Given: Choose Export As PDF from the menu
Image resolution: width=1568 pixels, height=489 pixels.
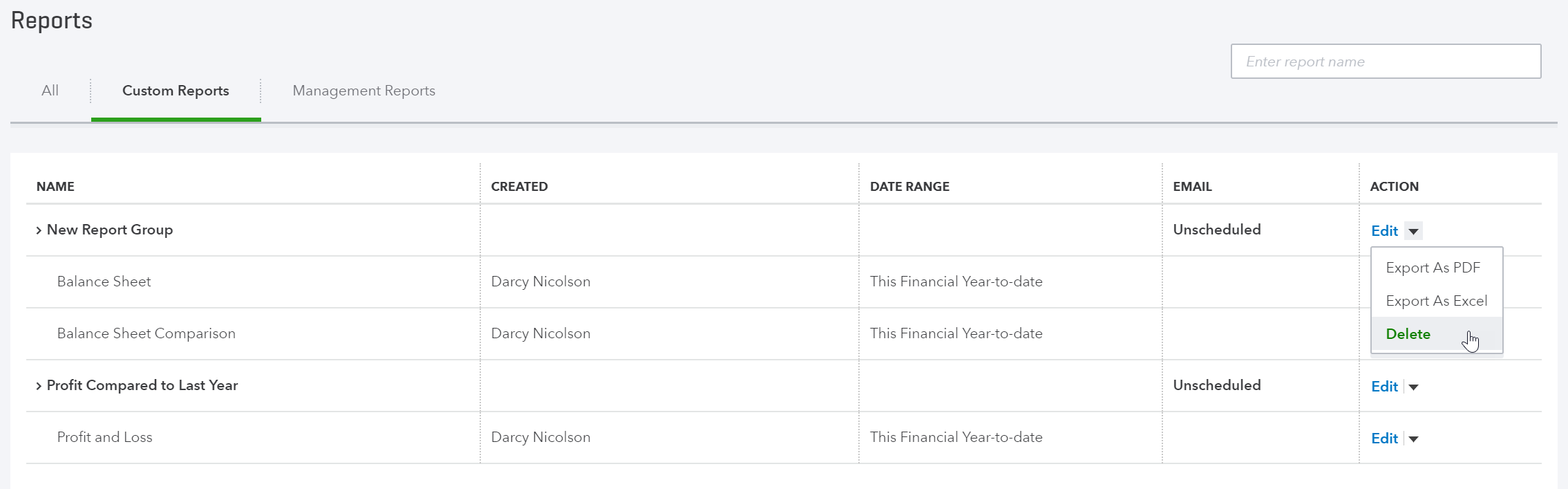Looking at the screenshot, I should pos(1433,268).
